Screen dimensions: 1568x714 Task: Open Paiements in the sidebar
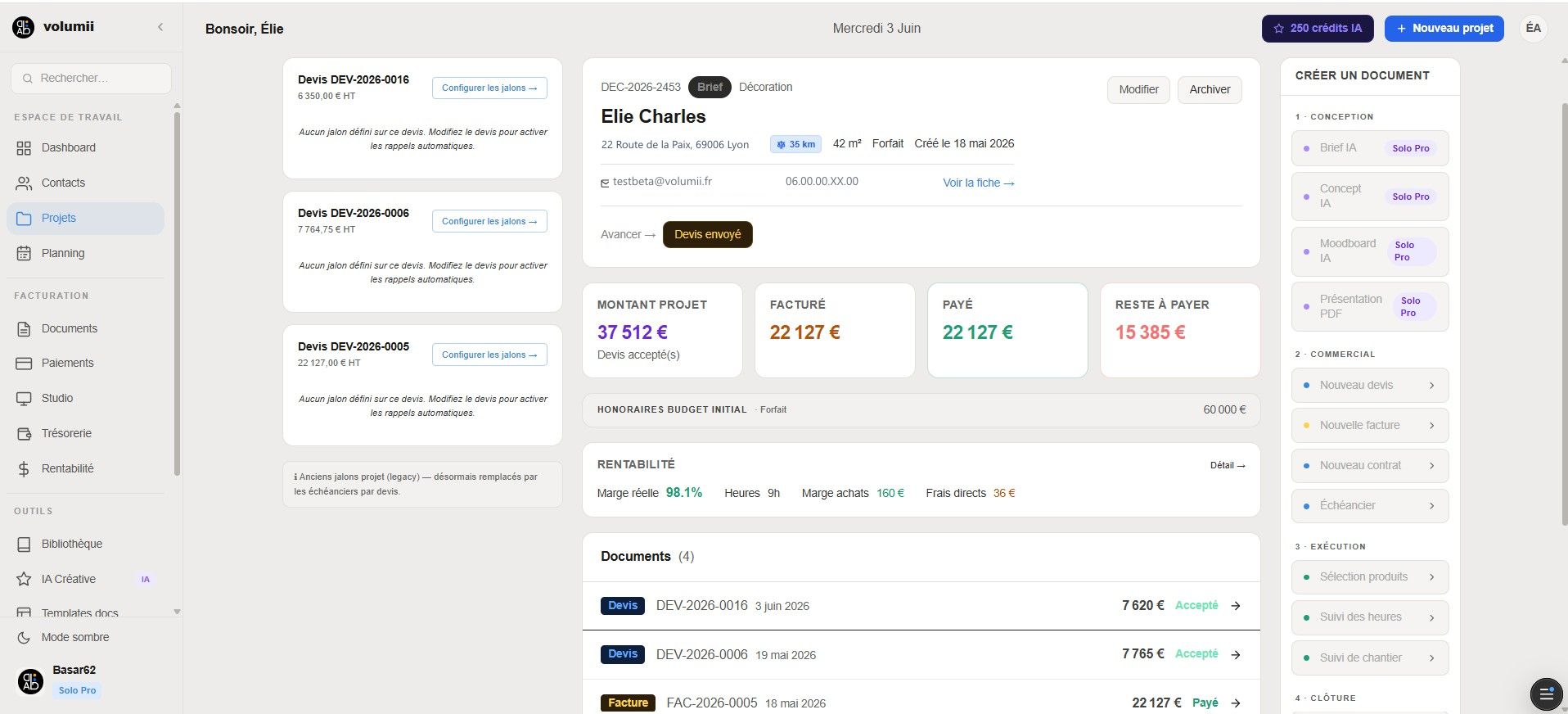(x=85, y=363)
